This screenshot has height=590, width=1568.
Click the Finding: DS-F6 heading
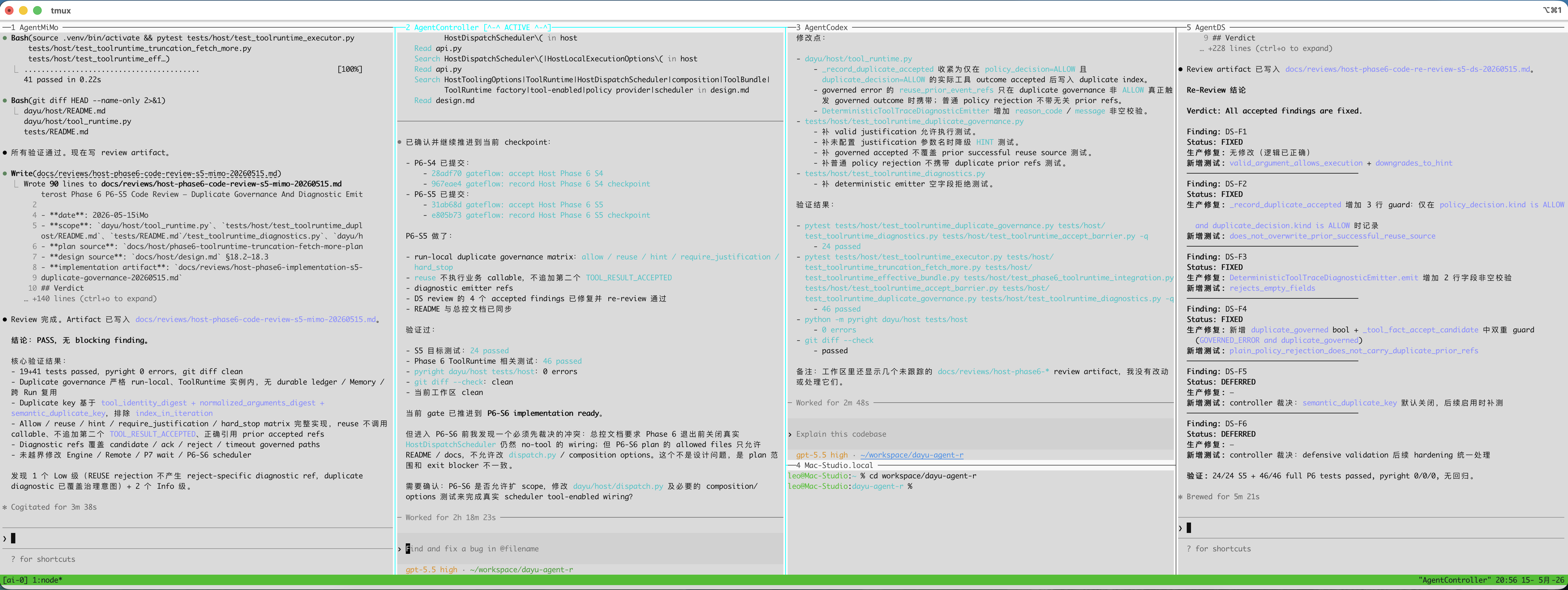click(x=1216, y=424)
